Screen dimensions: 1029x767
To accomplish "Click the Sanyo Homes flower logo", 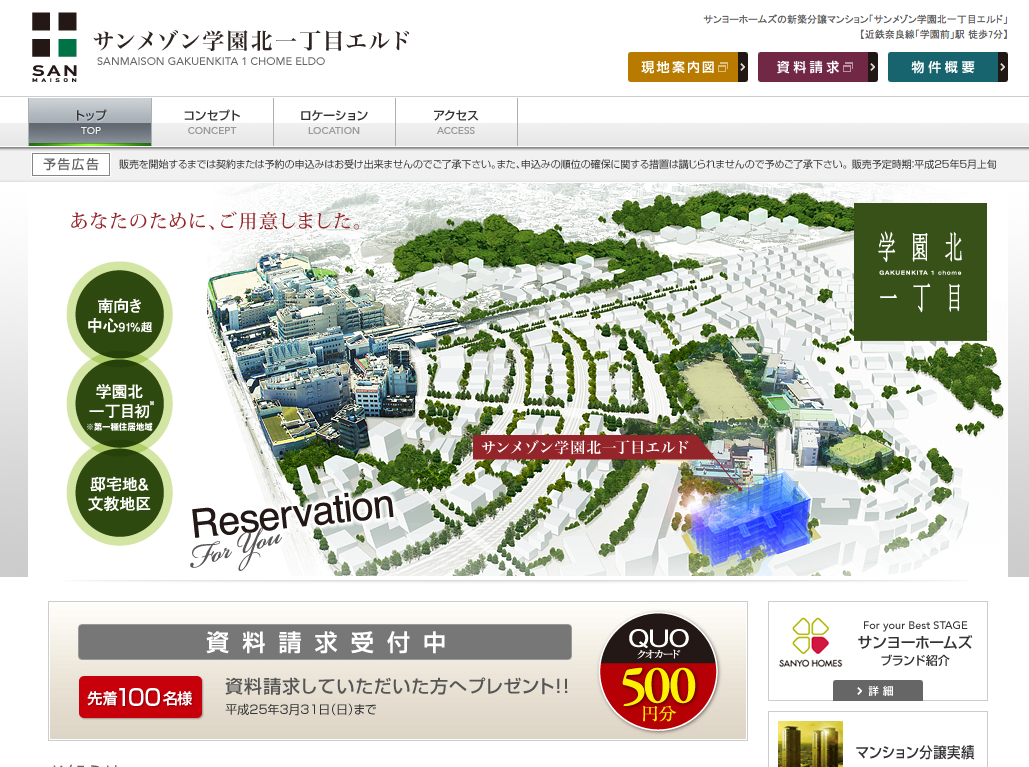I will coord(810,637).
